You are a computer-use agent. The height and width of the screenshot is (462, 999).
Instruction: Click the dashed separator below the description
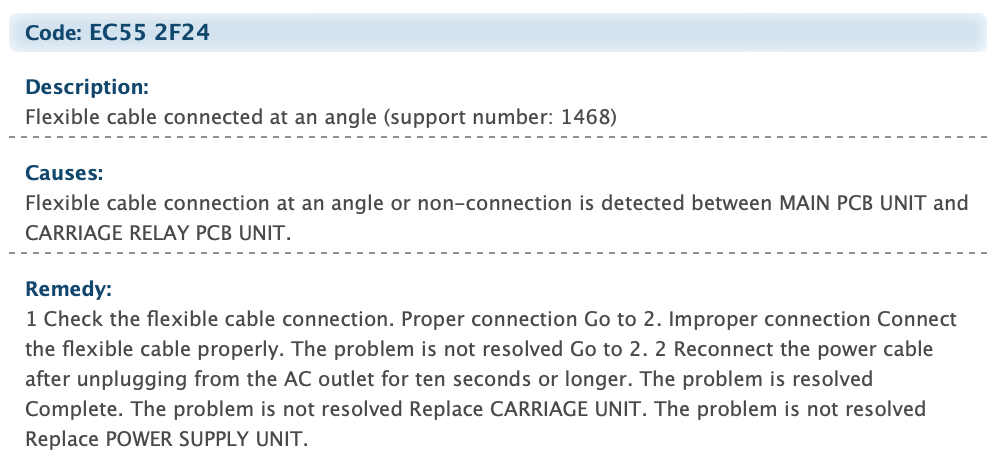[498, 137]
